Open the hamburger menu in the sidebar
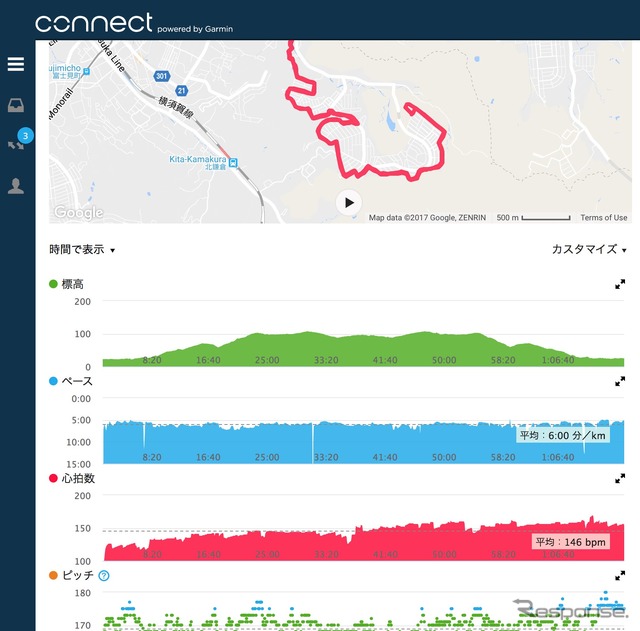This screenshot has width=640, height=631. [16, 64]
